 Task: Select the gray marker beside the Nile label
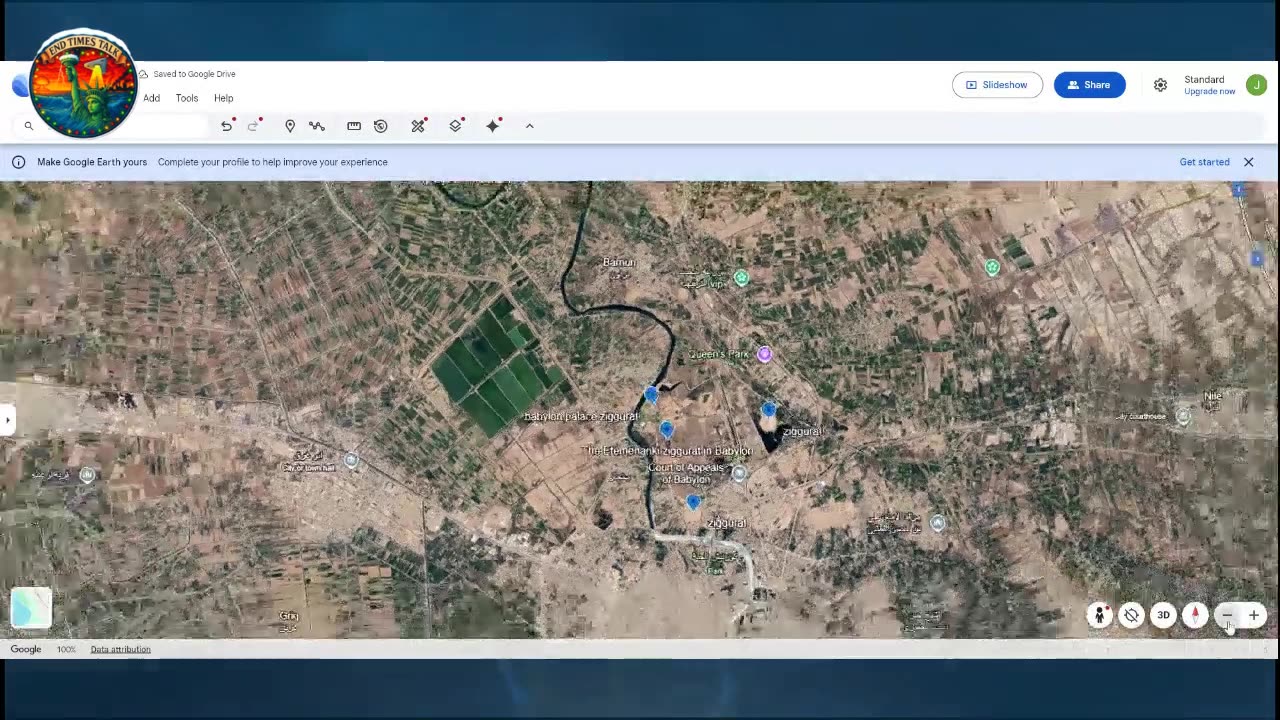1183,417
